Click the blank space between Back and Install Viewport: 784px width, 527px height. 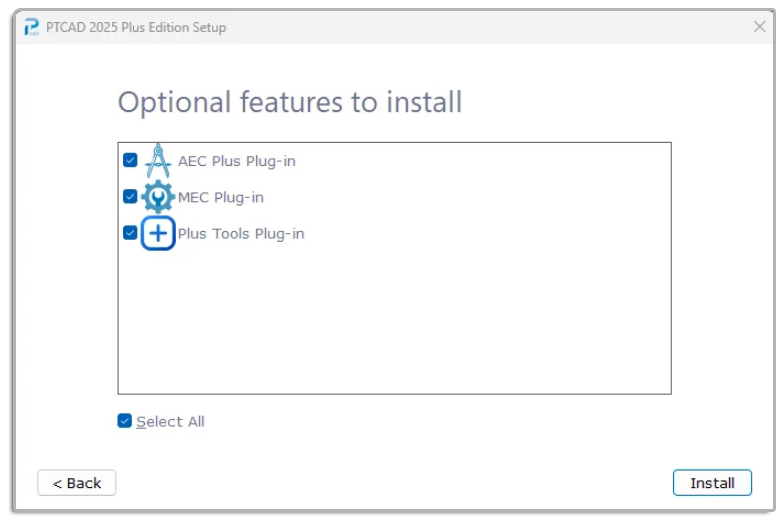[x=394, y=483]
